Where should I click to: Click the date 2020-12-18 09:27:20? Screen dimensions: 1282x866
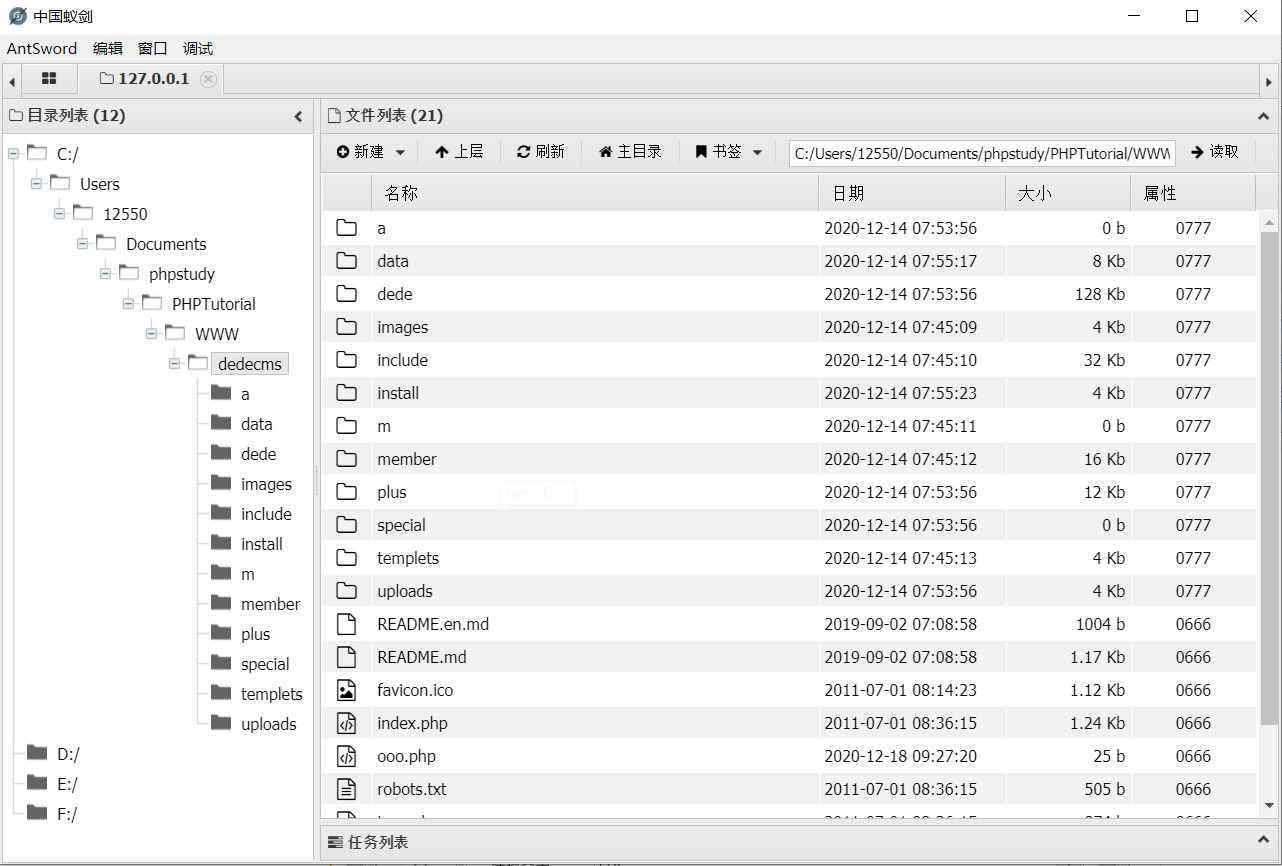901,756
